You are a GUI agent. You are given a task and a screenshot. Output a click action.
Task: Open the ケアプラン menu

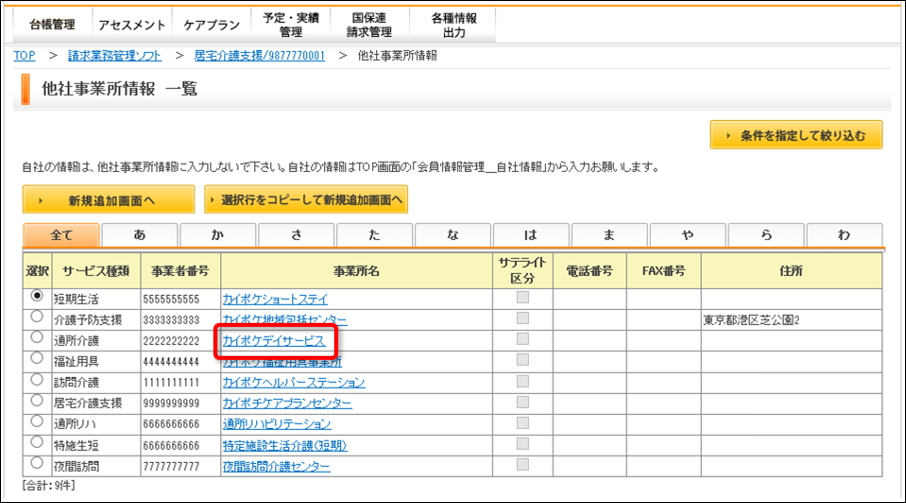coord(211,25)
